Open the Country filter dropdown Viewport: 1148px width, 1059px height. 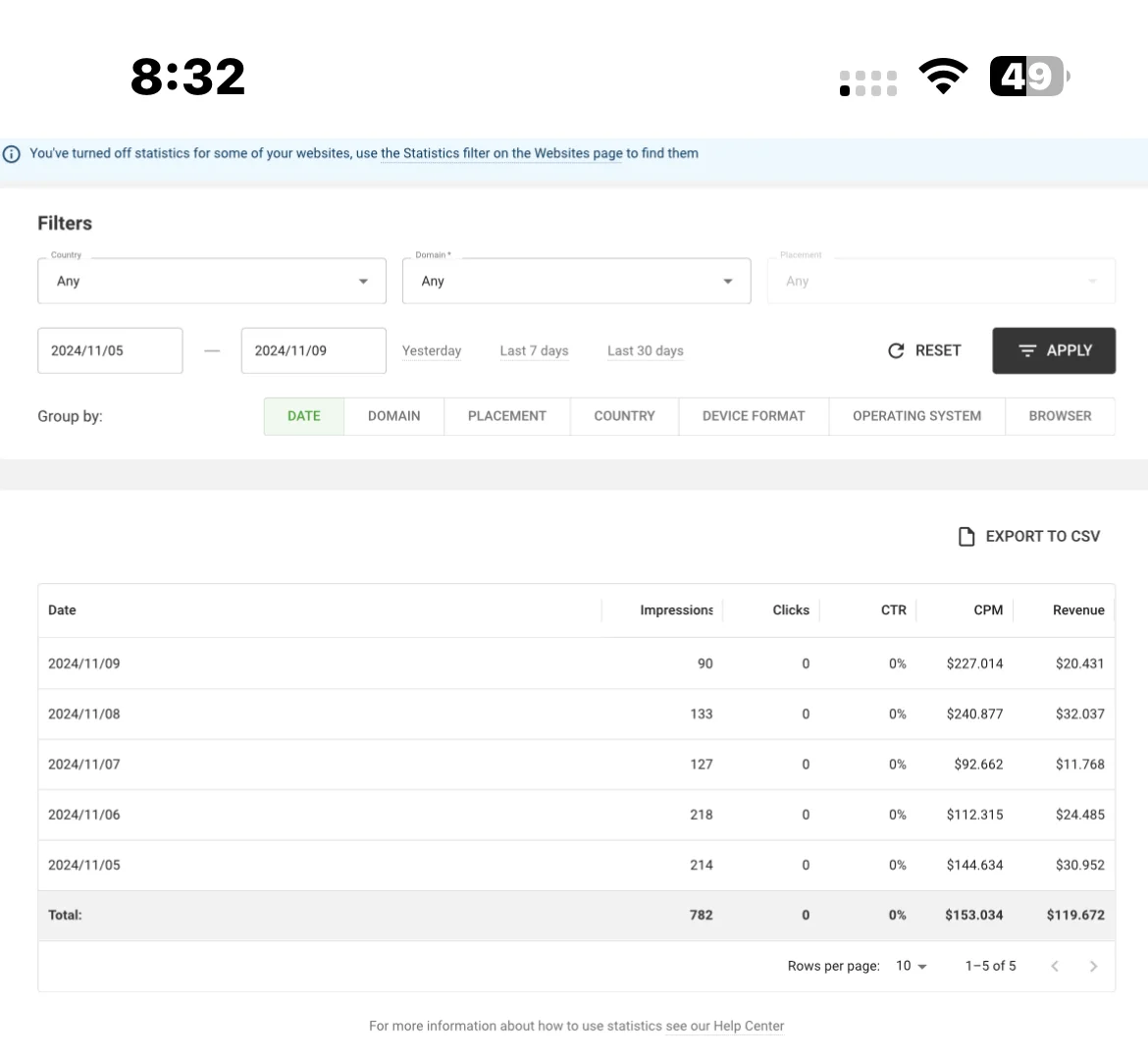click(212, 281)
